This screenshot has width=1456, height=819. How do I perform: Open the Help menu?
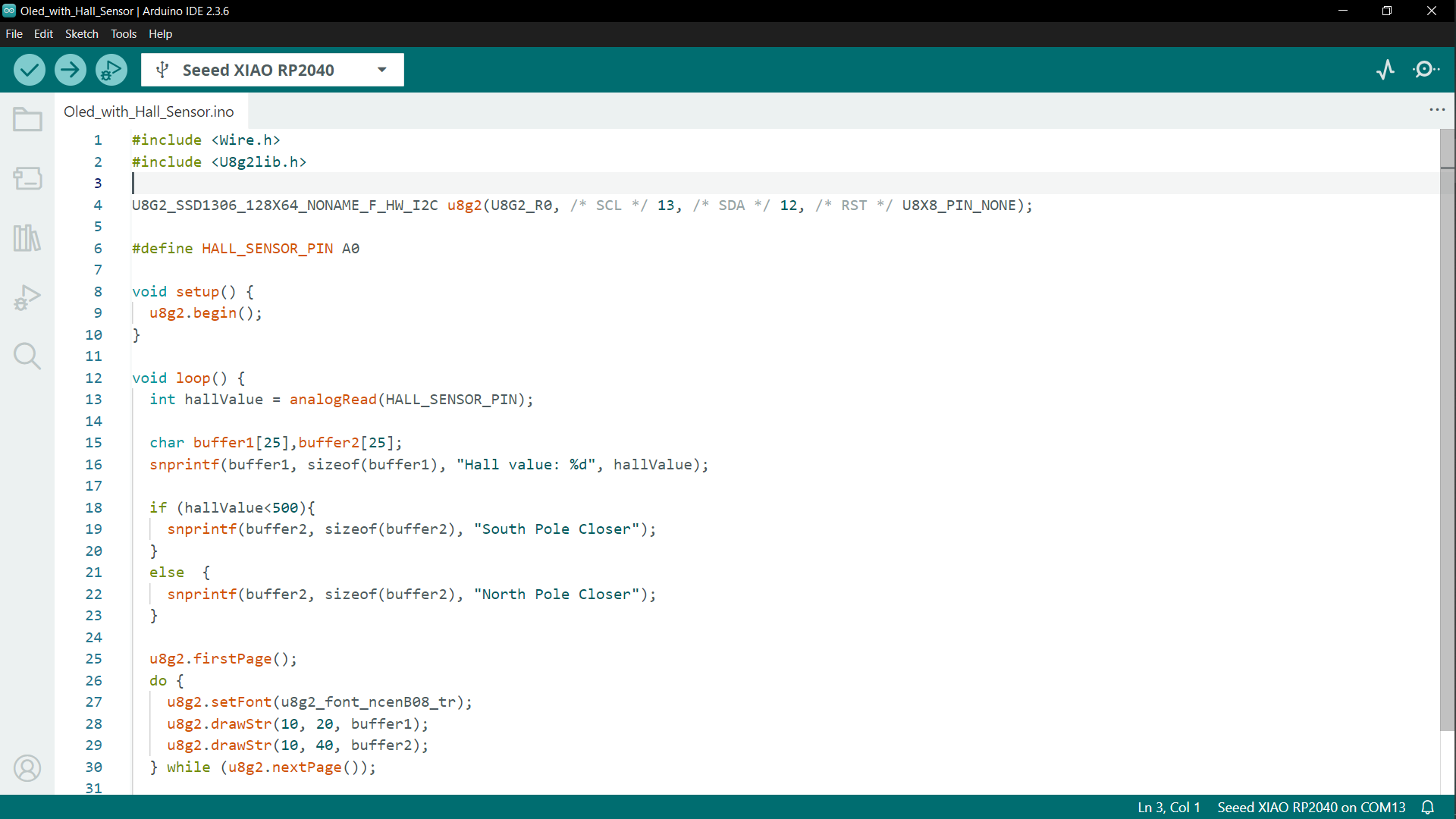160,34
